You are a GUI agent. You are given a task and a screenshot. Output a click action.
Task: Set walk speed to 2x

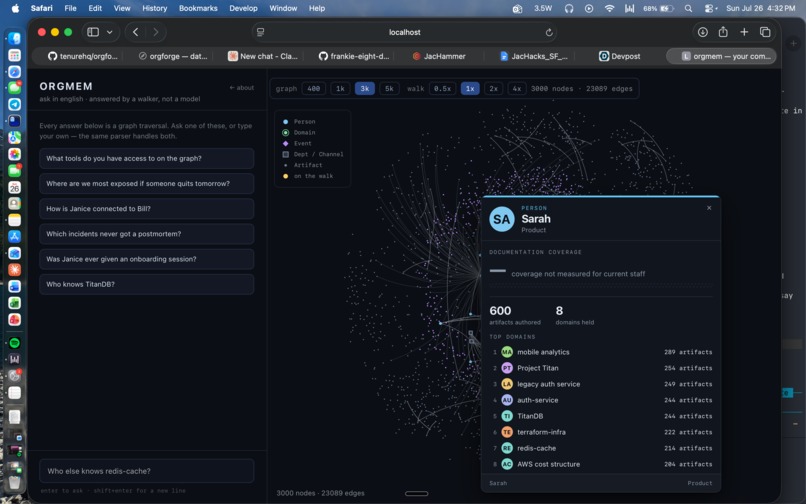[x=493, y=88]
